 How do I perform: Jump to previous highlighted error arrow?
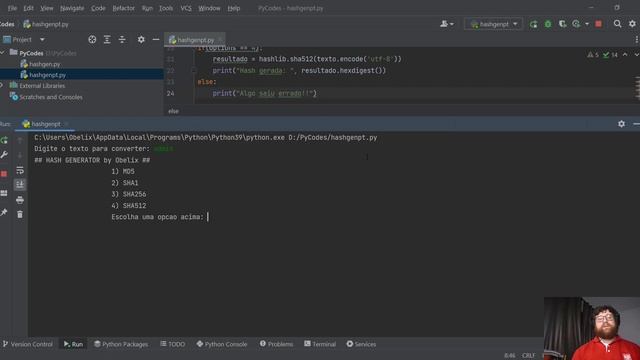click(625, 55)
